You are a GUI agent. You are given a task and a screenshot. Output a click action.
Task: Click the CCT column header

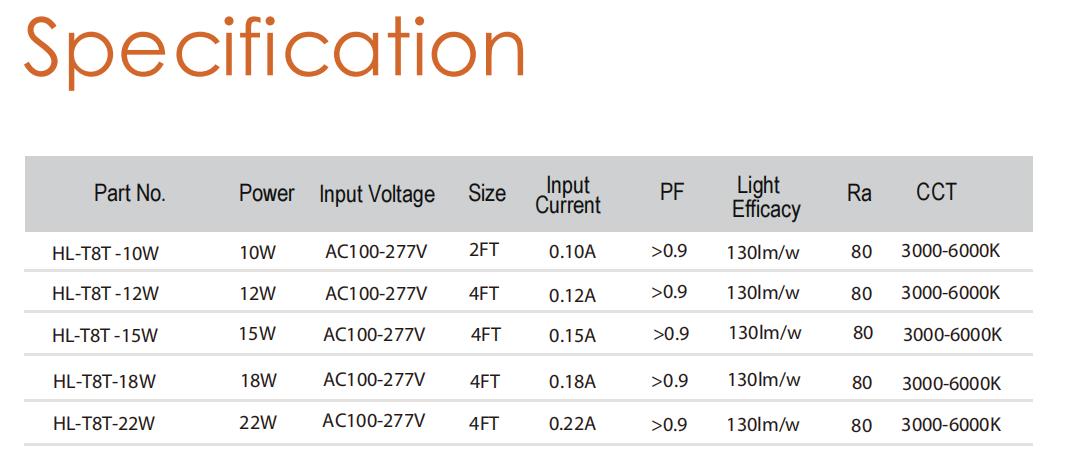click(937, 192)
